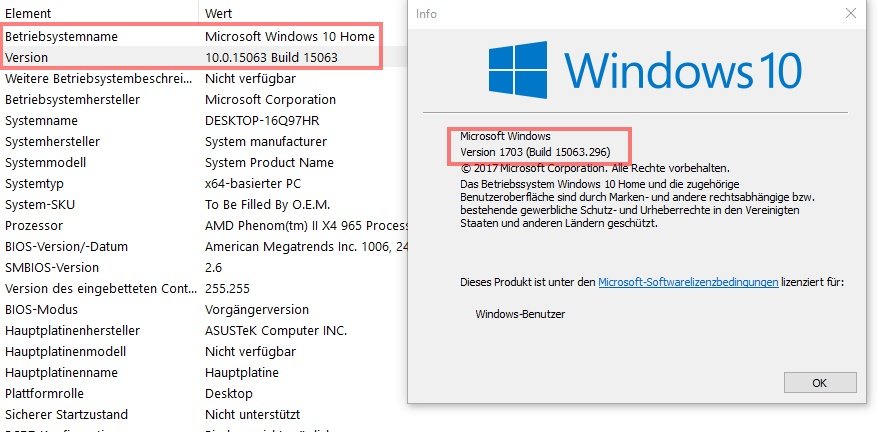Close the Info dialog with X

(851, 13)
